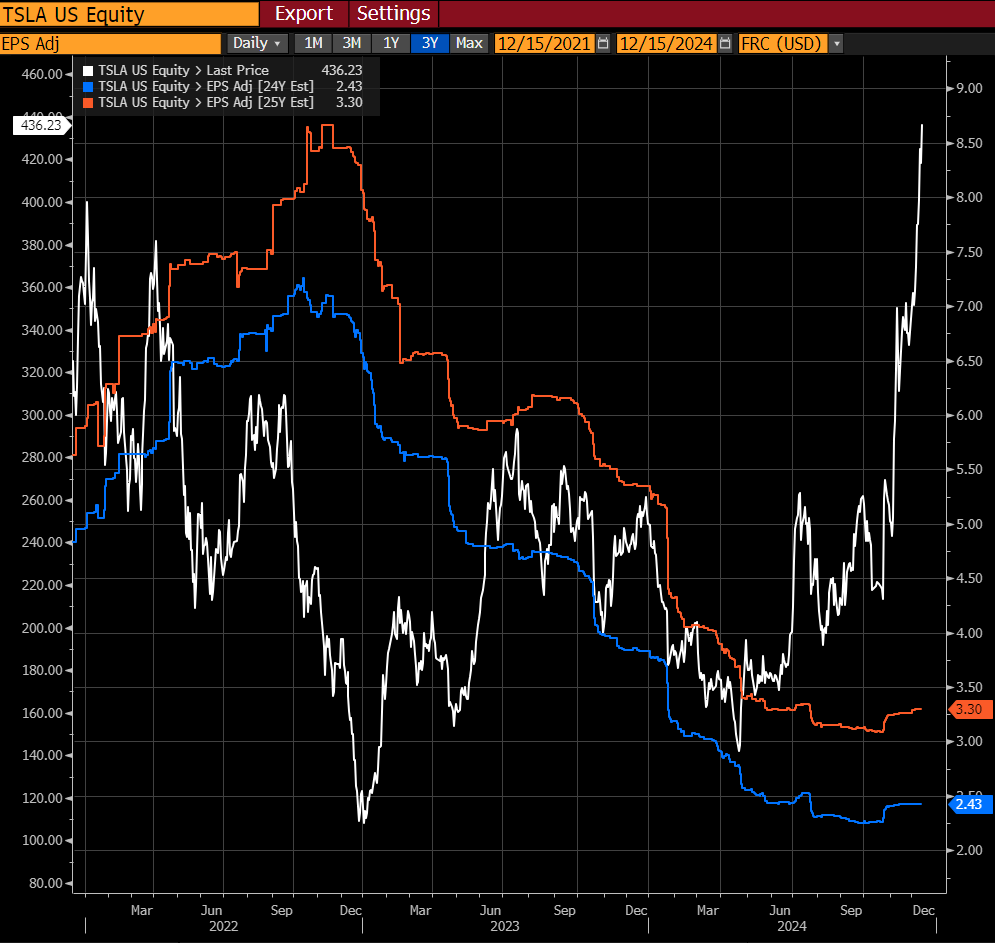Edit the end date field 12/15/2024

point(666,43)
